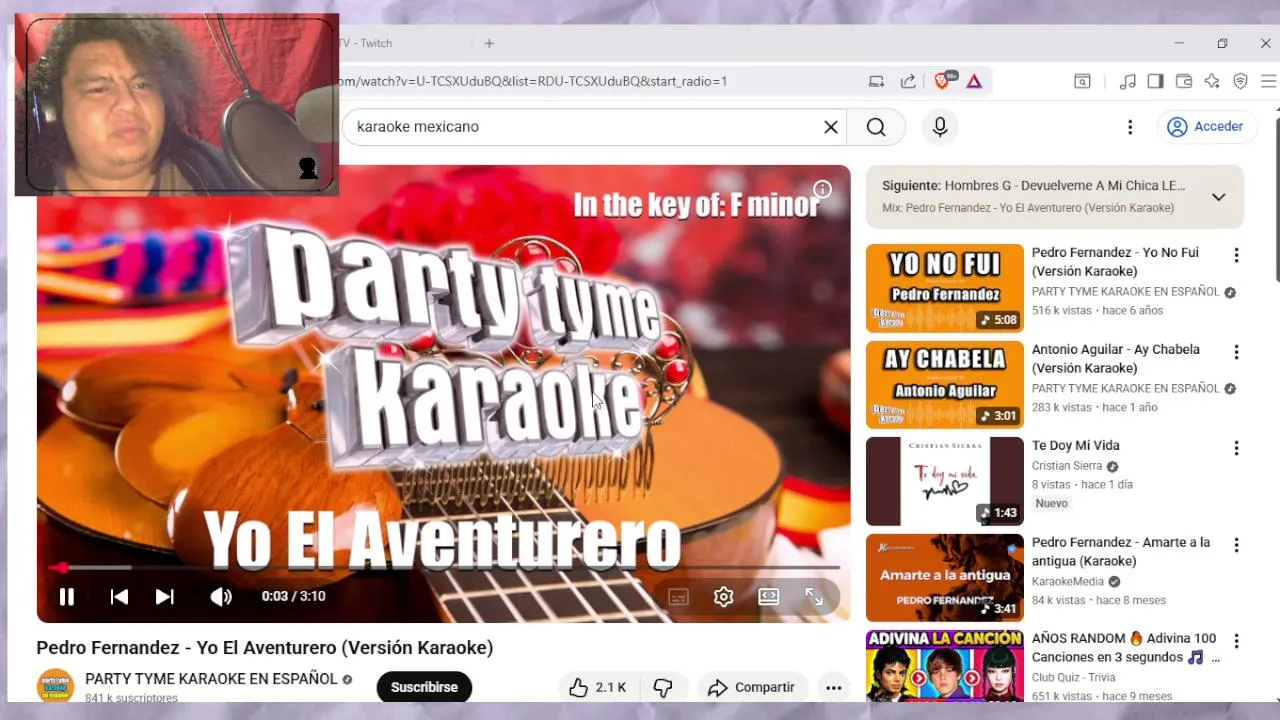
Task: Open Brave Rewards triangle icon
Action: coord(974,81)
